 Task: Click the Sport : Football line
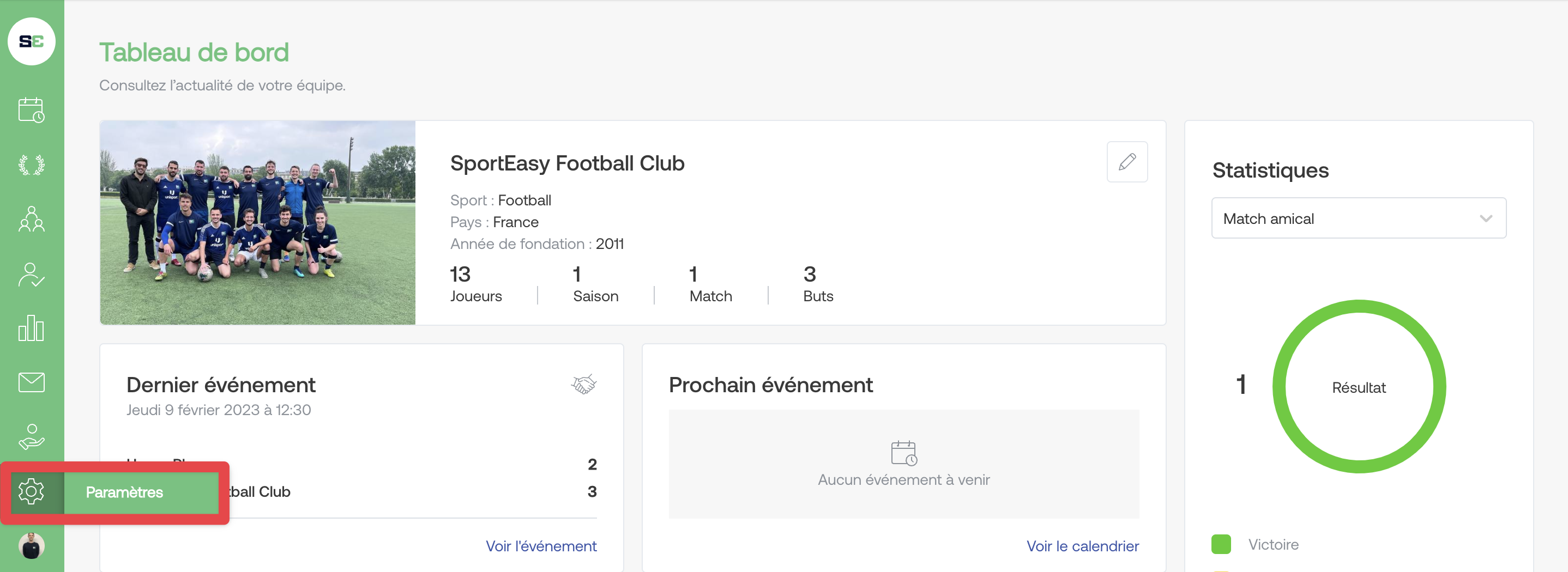pos(500,200)
